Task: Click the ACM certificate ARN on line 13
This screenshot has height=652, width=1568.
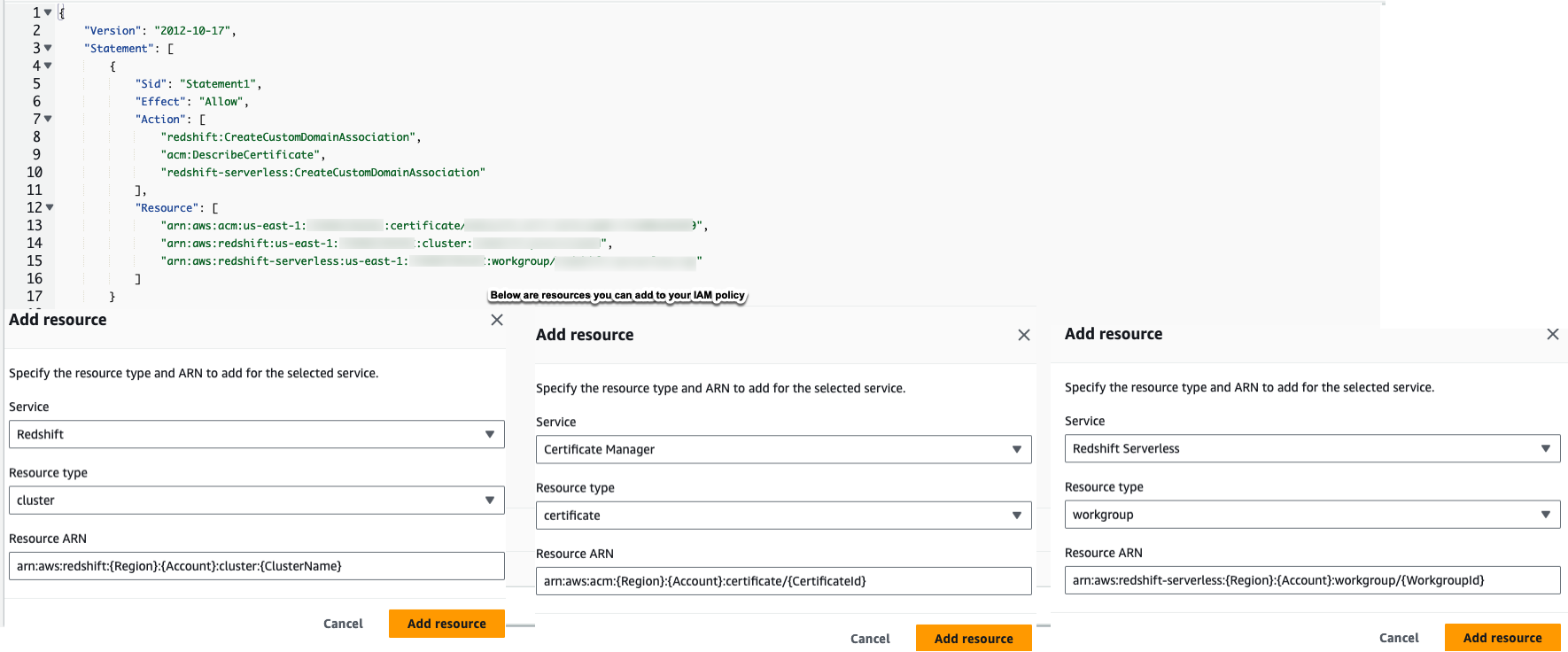Action: tap(432, 226)
